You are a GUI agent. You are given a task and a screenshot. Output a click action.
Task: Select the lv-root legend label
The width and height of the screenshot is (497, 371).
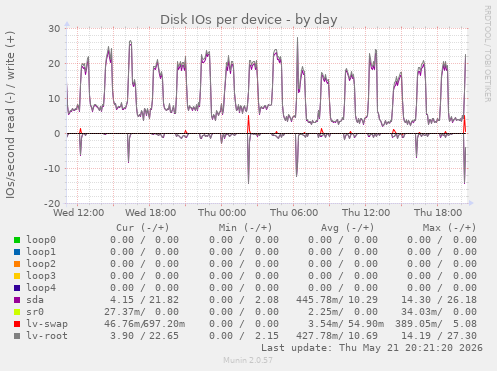tap(47, 336)
